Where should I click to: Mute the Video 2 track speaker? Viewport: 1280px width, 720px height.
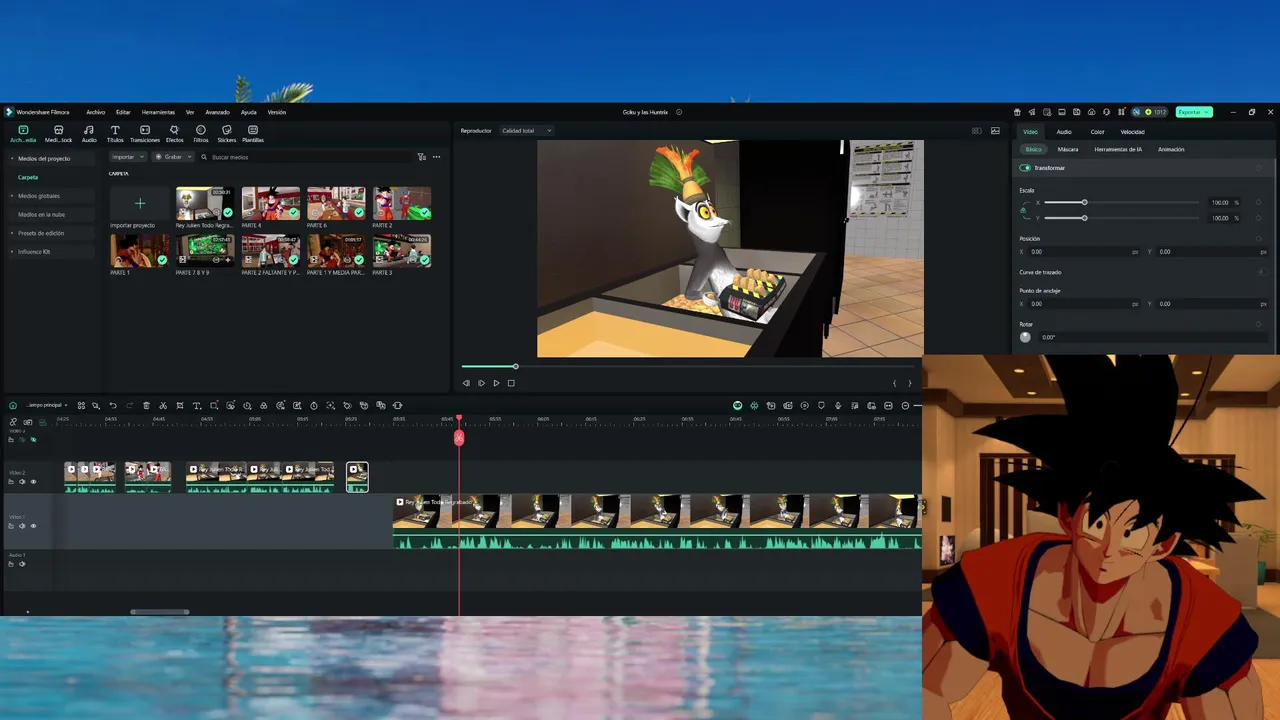pos(22,482)
